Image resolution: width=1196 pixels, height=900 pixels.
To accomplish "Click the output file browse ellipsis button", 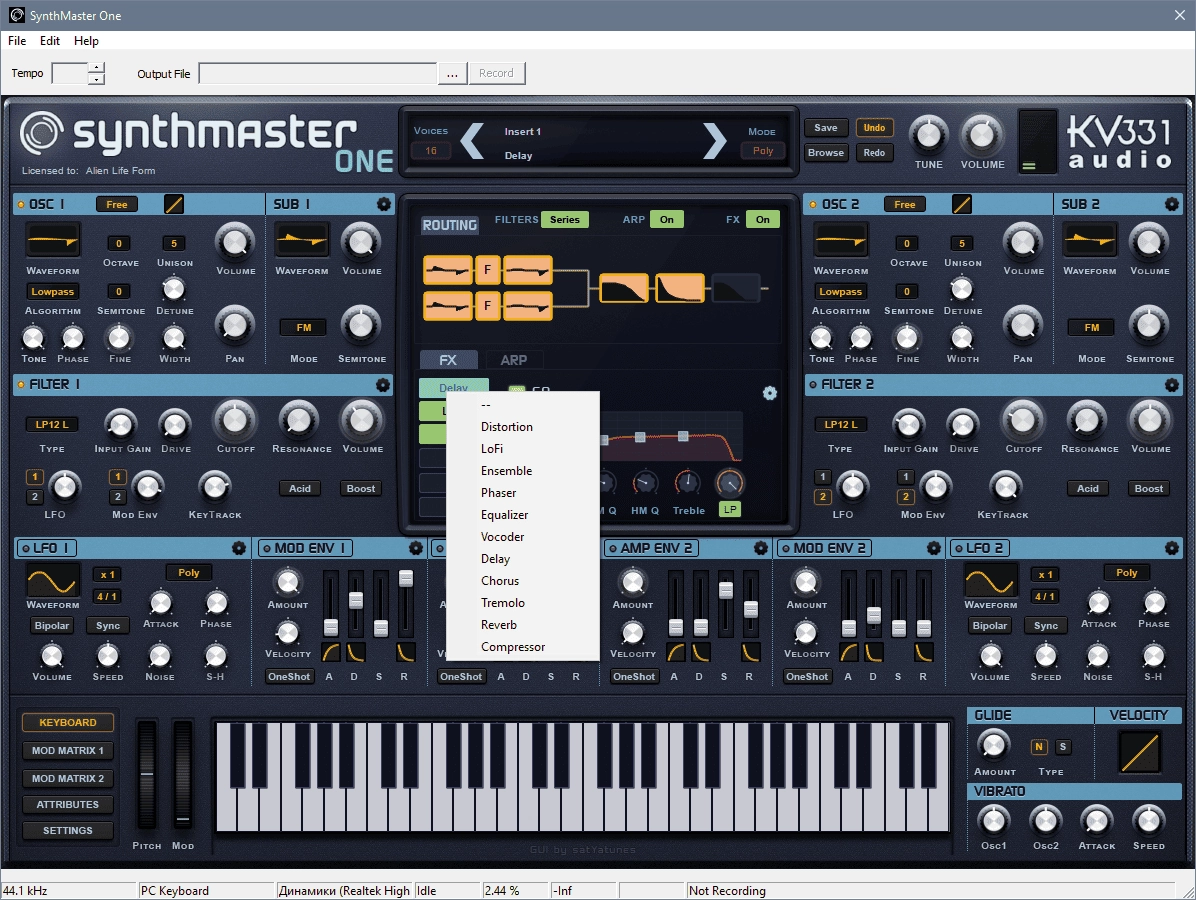I will [x=452, y=73].
